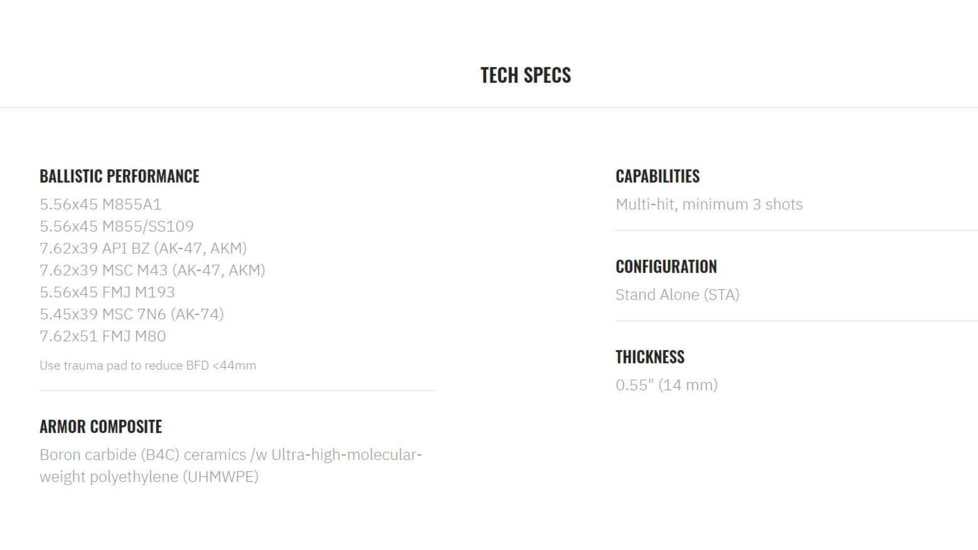This screenshot has width=978, height=550.
Task: Click the 5.45x39 MSC 7N6 (AK-74) line
Action: pyautogui.click(x=131, y=314)
